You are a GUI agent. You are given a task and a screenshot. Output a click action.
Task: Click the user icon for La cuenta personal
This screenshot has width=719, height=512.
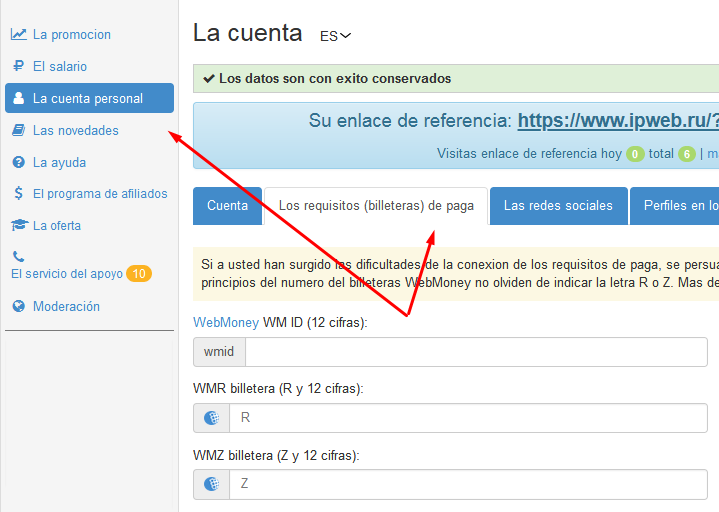tap(18, 98)
